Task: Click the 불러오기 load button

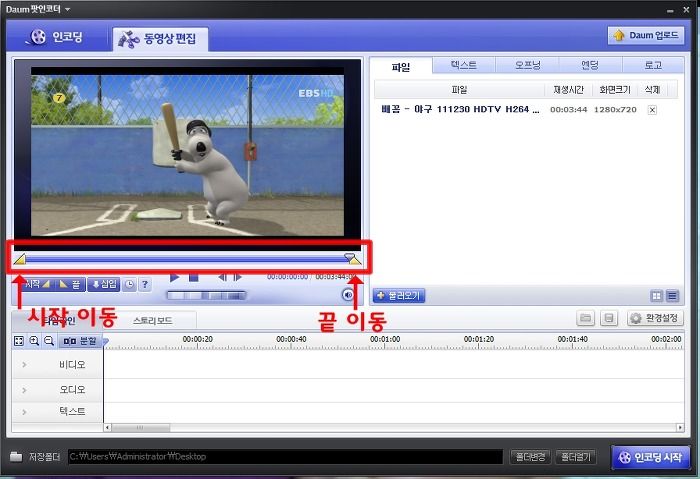Action: tap(399, 296)
